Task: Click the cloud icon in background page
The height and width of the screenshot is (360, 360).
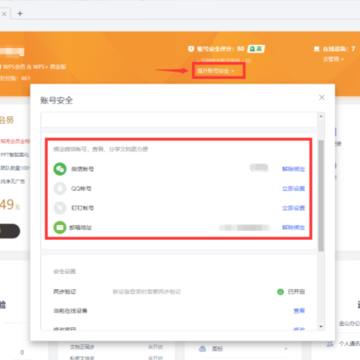Action: point(202,349)
